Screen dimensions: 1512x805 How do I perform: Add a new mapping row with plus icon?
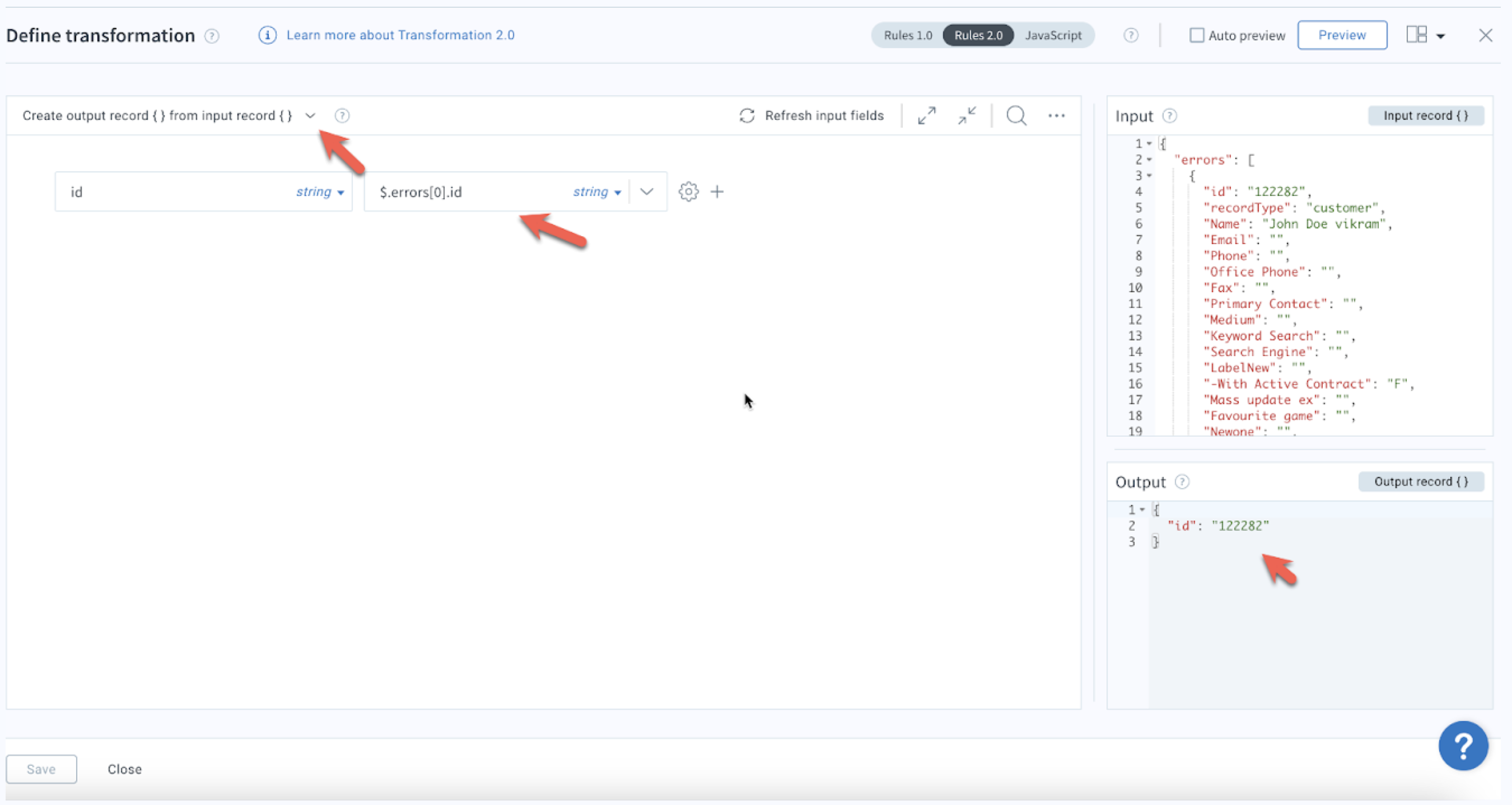click(x=717, y=191)
